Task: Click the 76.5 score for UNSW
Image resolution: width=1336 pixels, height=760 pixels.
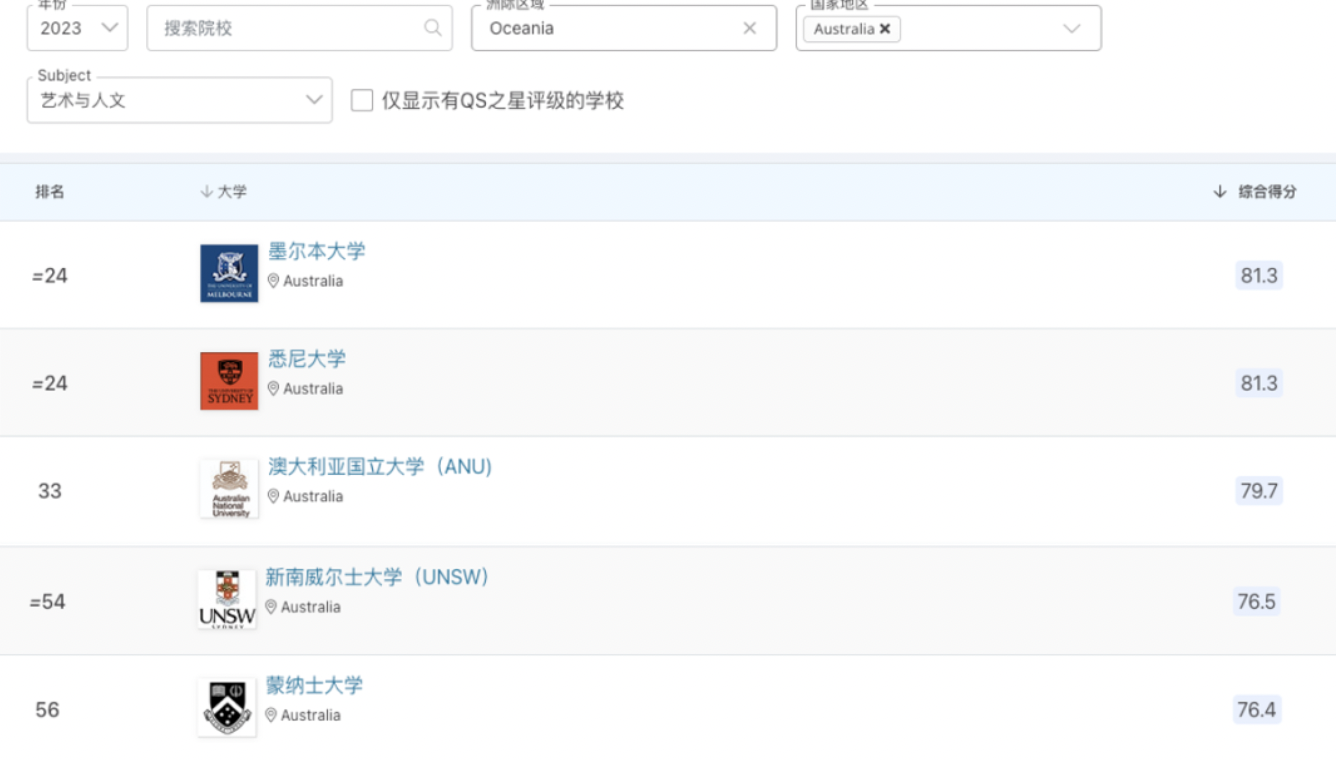Action: pyautogui.click(x=1257, y=601)
